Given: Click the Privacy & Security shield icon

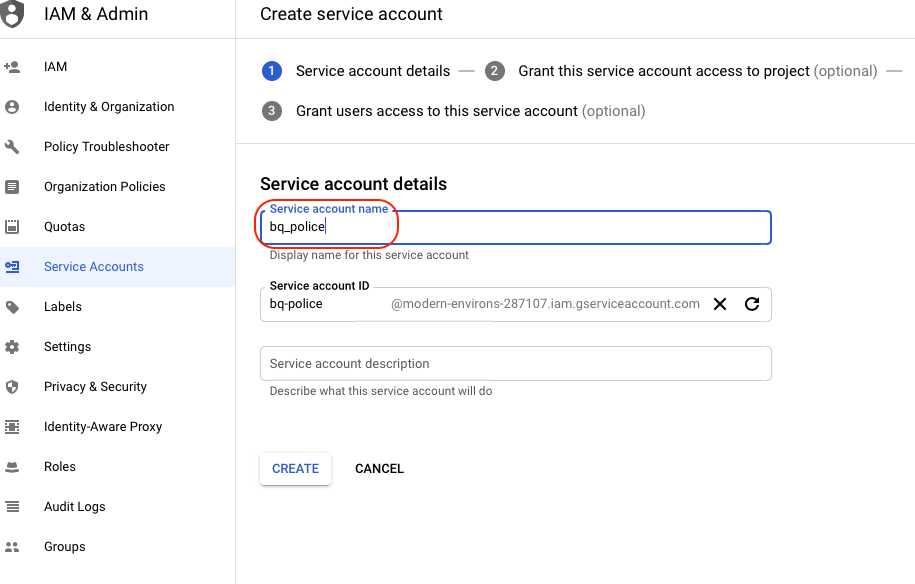Looking at the screenshot, I should 12,387.
